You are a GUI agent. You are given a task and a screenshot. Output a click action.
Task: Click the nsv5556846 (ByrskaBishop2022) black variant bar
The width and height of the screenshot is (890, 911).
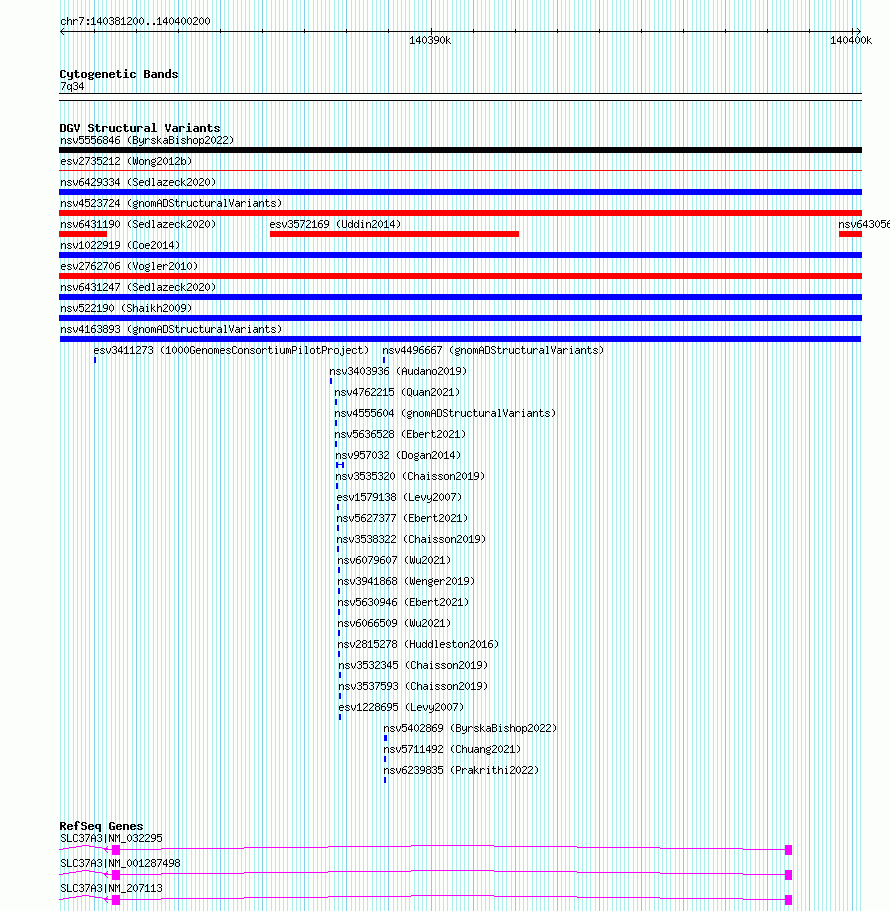[x=460, y=150]
